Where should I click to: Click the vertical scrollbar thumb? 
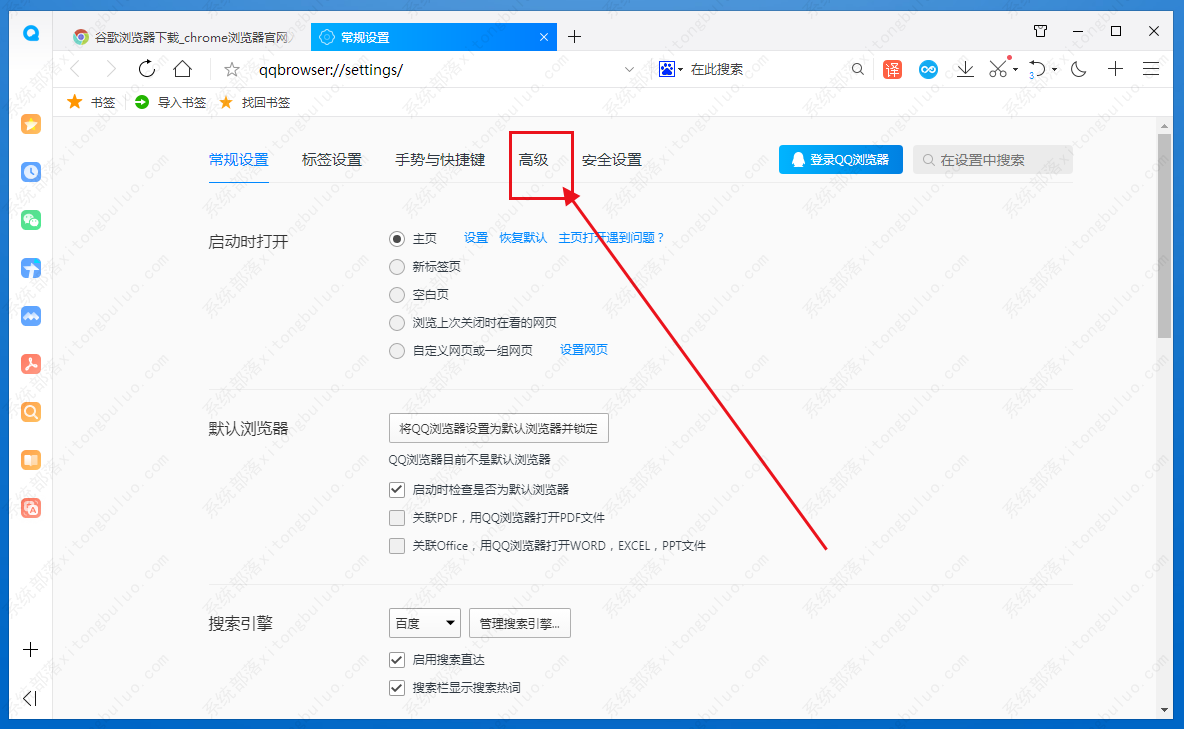click(x=1164, y=236)
